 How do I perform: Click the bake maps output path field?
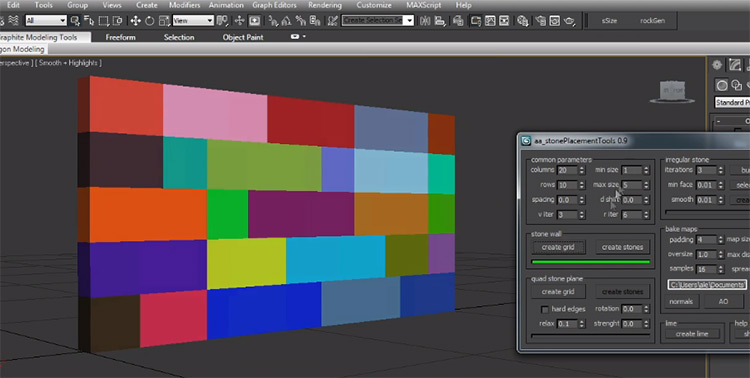tap(707, 285)
